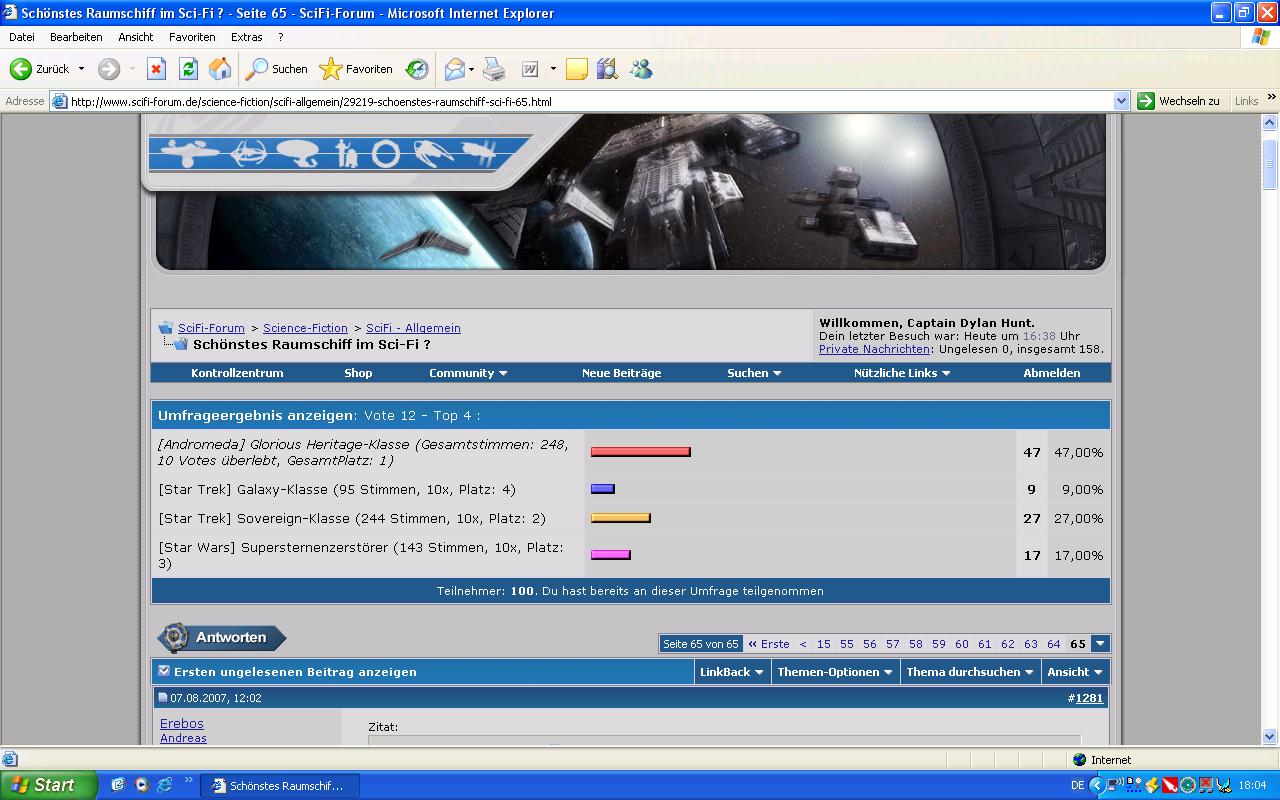This screenshot has width=1280, height=800.
Task: Expand the Nützliche Links dropdown
Action: click(x=902, y=373)
